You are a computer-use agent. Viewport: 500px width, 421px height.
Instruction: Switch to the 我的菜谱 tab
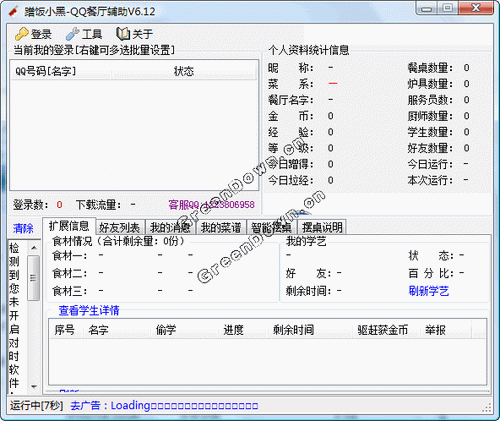click(x=221, y=228)
